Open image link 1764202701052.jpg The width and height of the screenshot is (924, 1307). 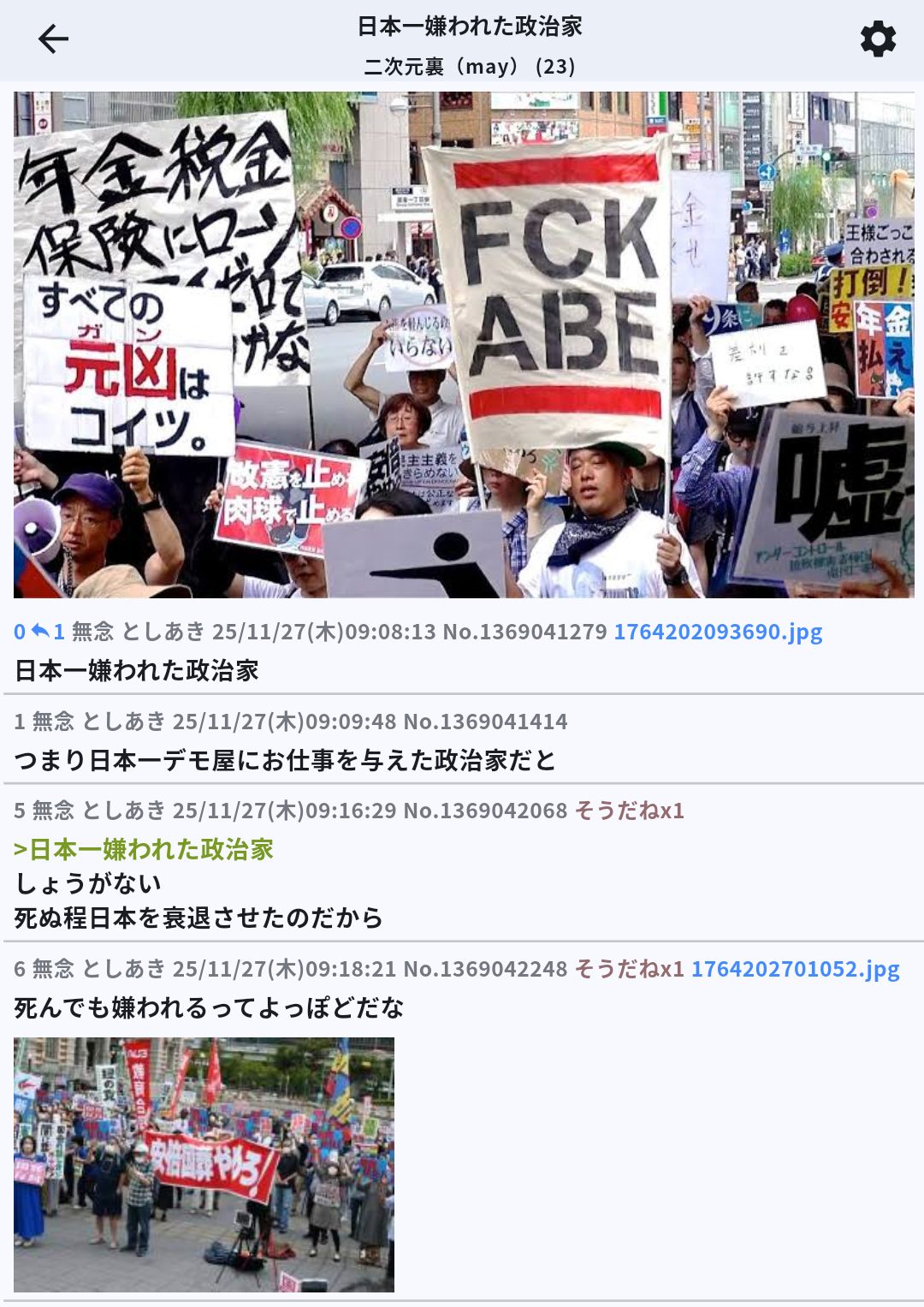click(x=796, y=969)
